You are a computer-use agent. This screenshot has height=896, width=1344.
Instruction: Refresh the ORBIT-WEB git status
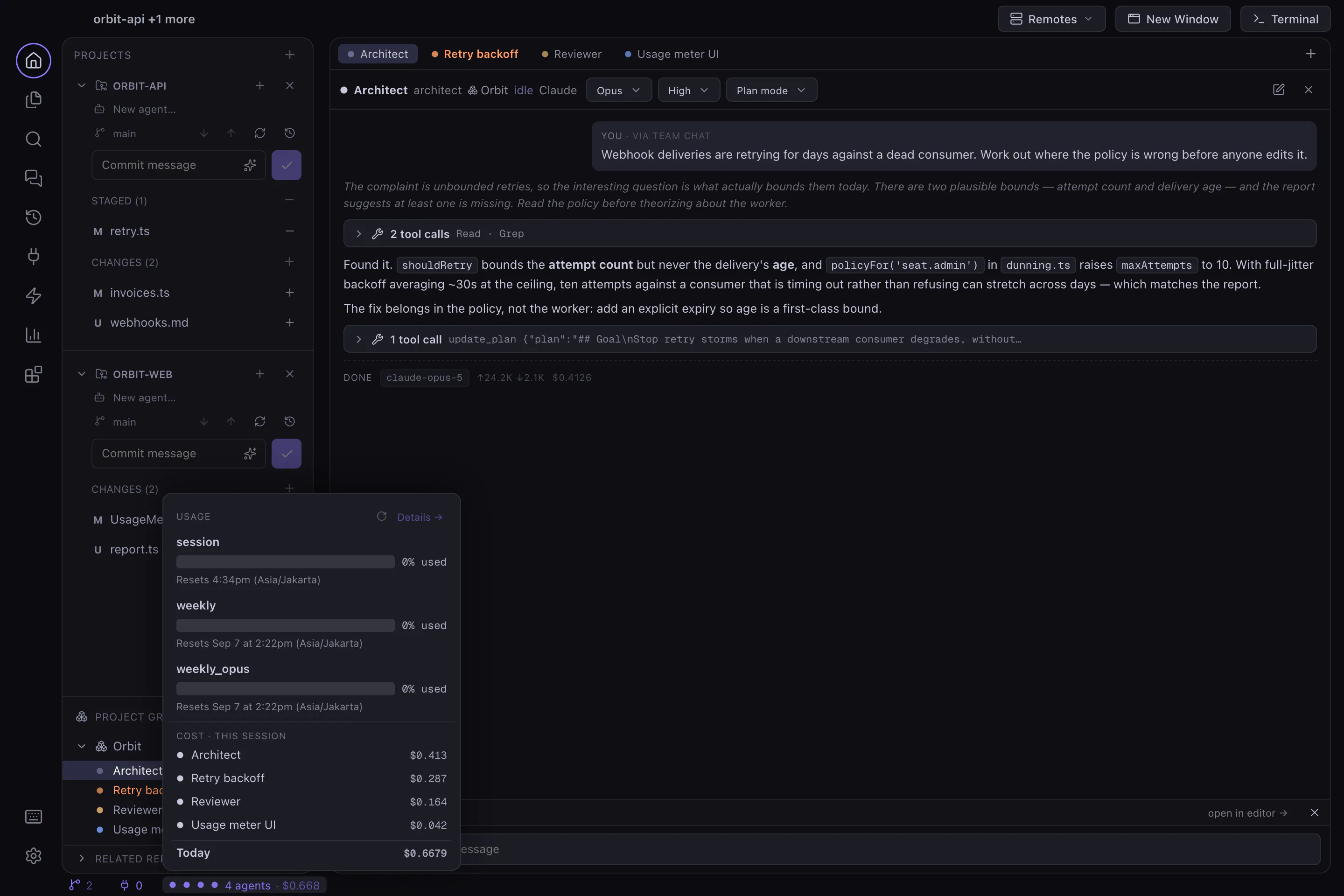pyautogui.click(x=260, y=422)
